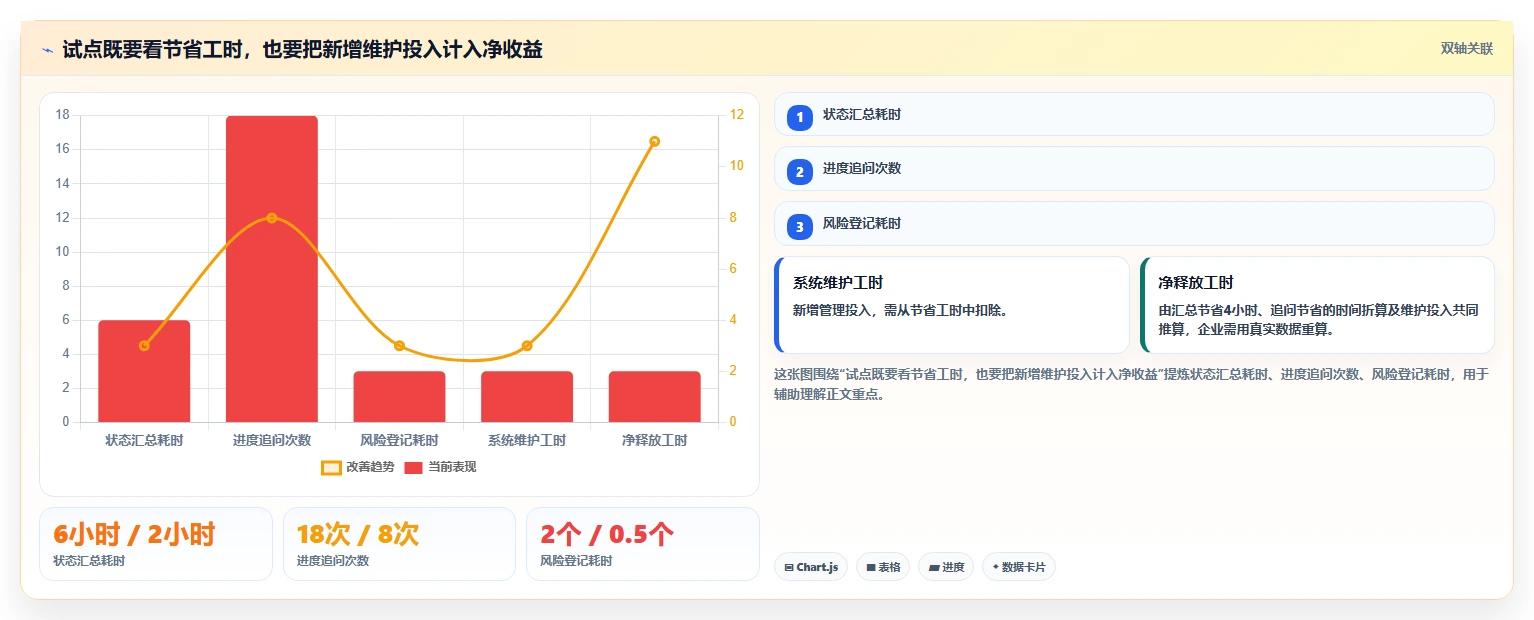The width and height of the screenshot is (1534, 620).
Task: Click the red bar for 系统维护工时
Action: (527, 397)
